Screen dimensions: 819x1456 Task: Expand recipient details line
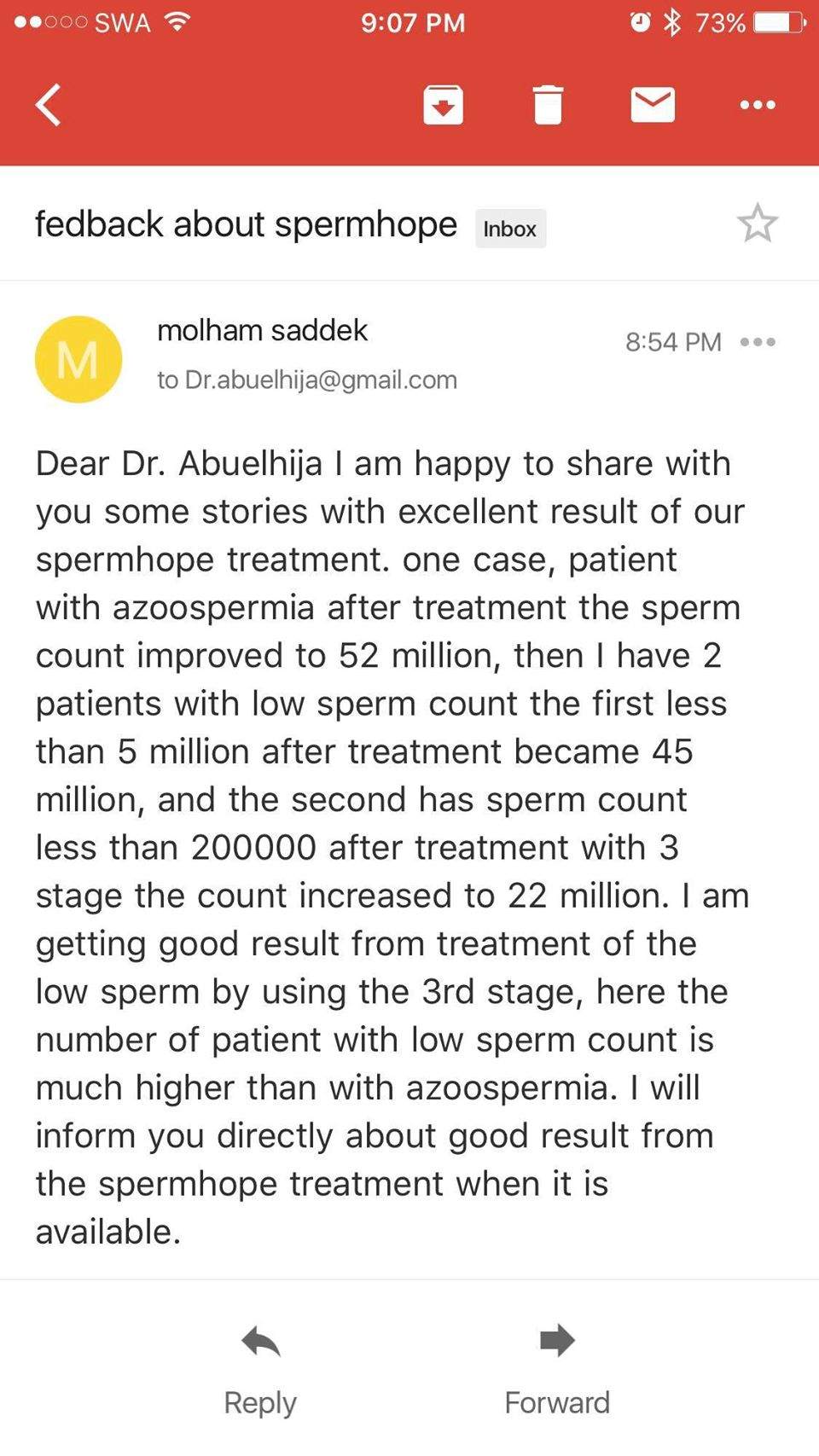tap(307, 380)
